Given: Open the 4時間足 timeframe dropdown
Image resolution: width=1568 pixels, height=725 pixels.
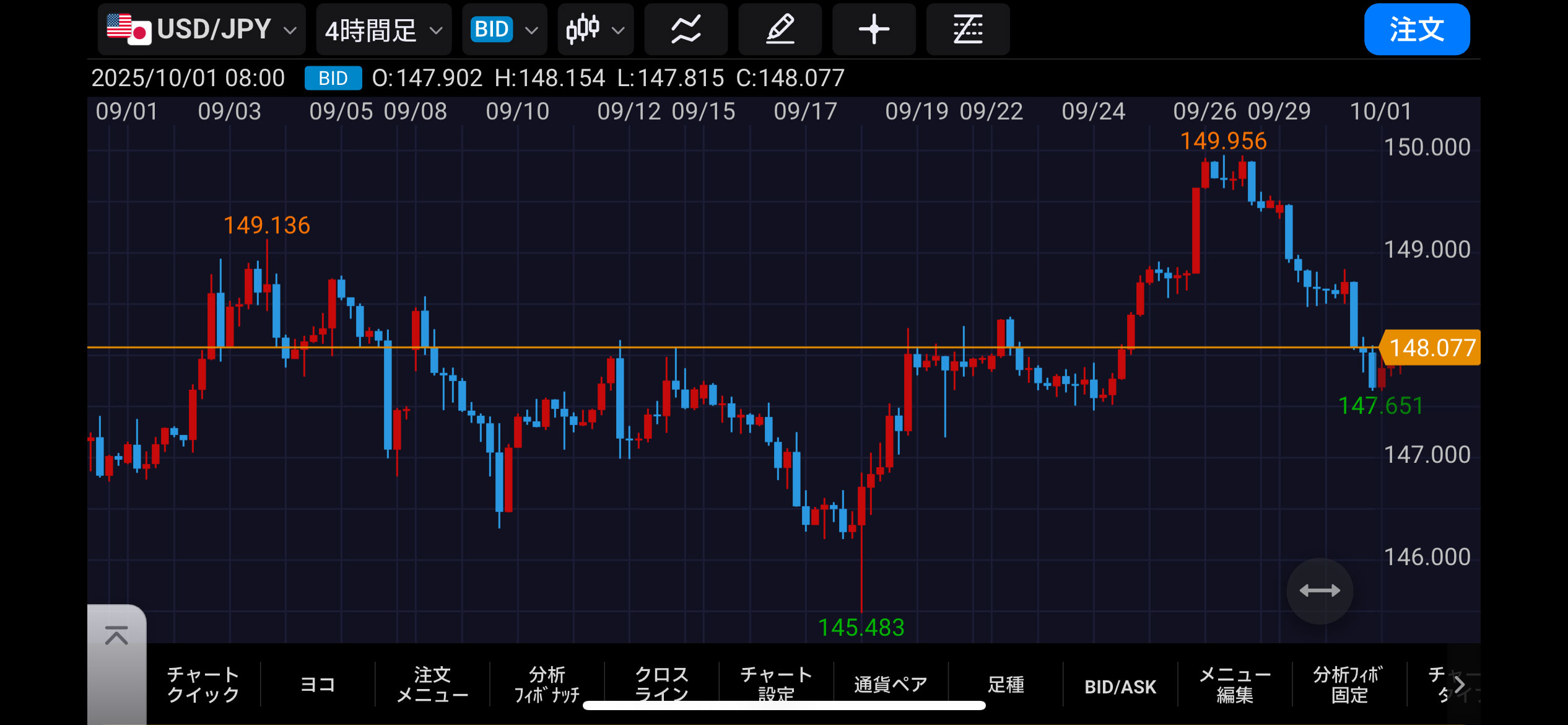Looking at the screenshot, I should tap(383, 30).
